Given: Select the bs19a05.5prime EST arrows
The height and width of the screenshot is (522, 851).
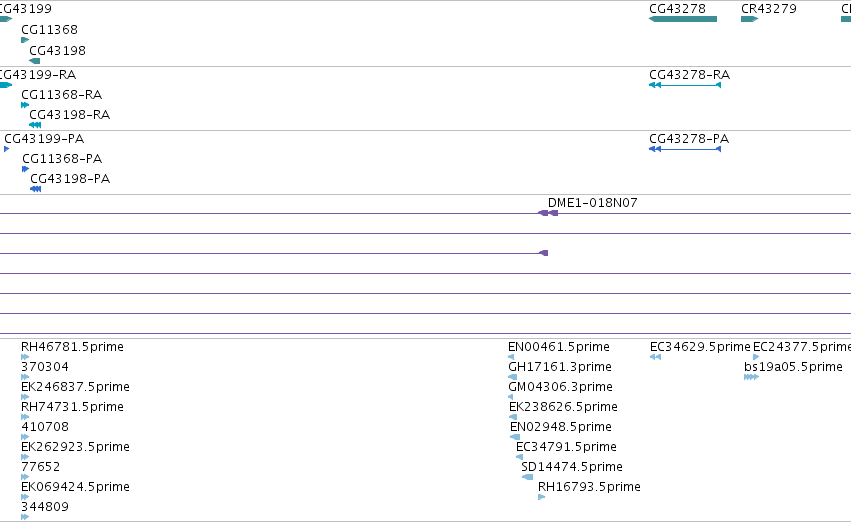Looking at the screenshot, I should [x=751, y=377].
